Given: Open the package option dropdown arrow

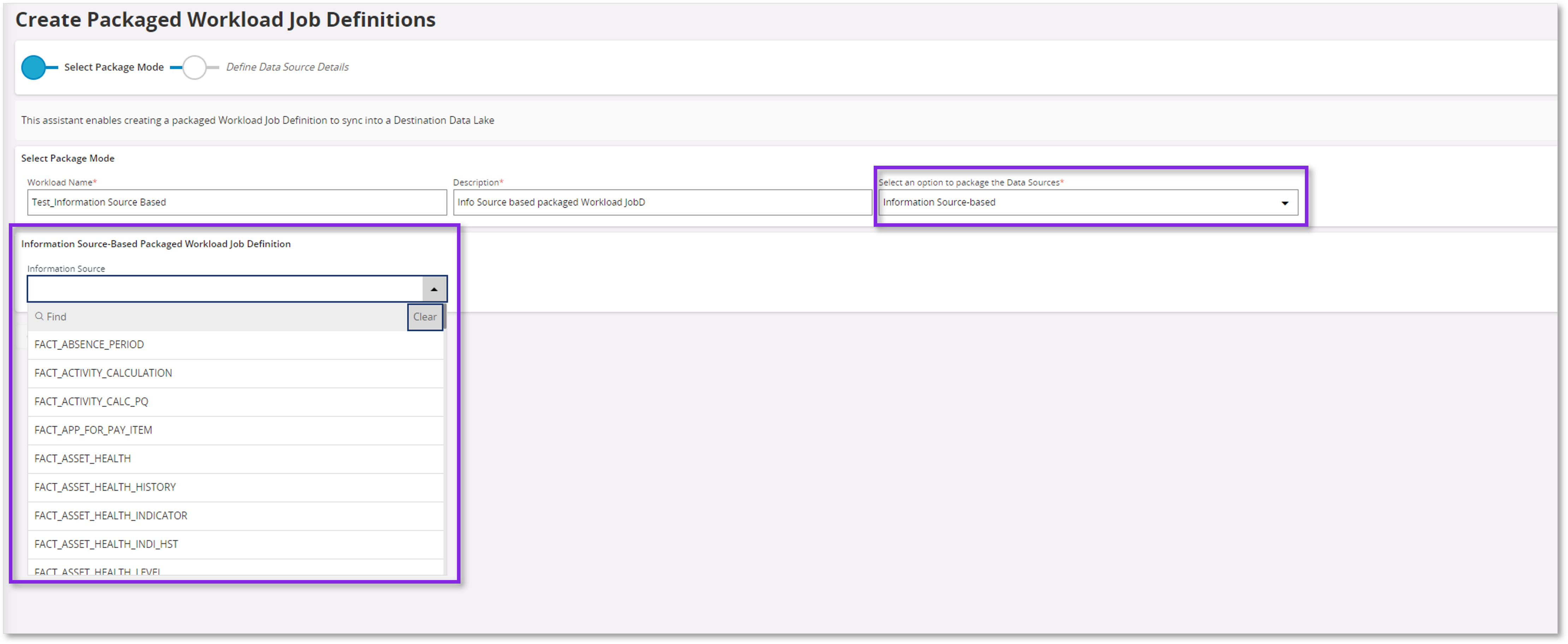Looking at the screenshot, I should pyautogui.click(x=1284, y=203).
